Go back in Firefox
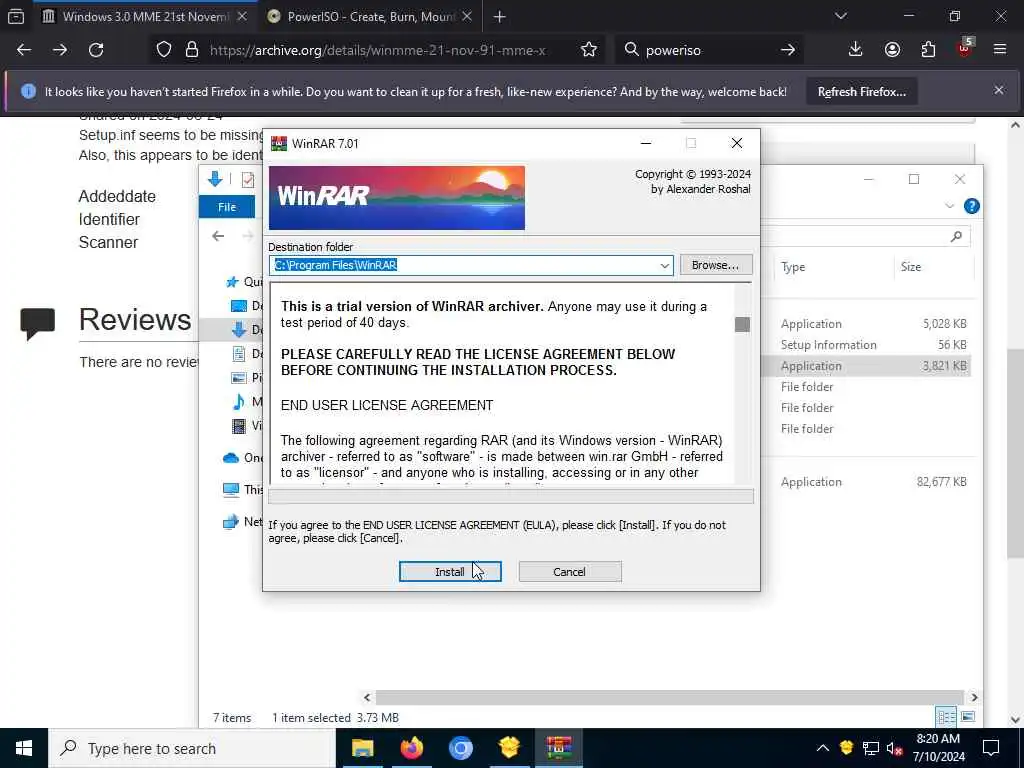 24,50
